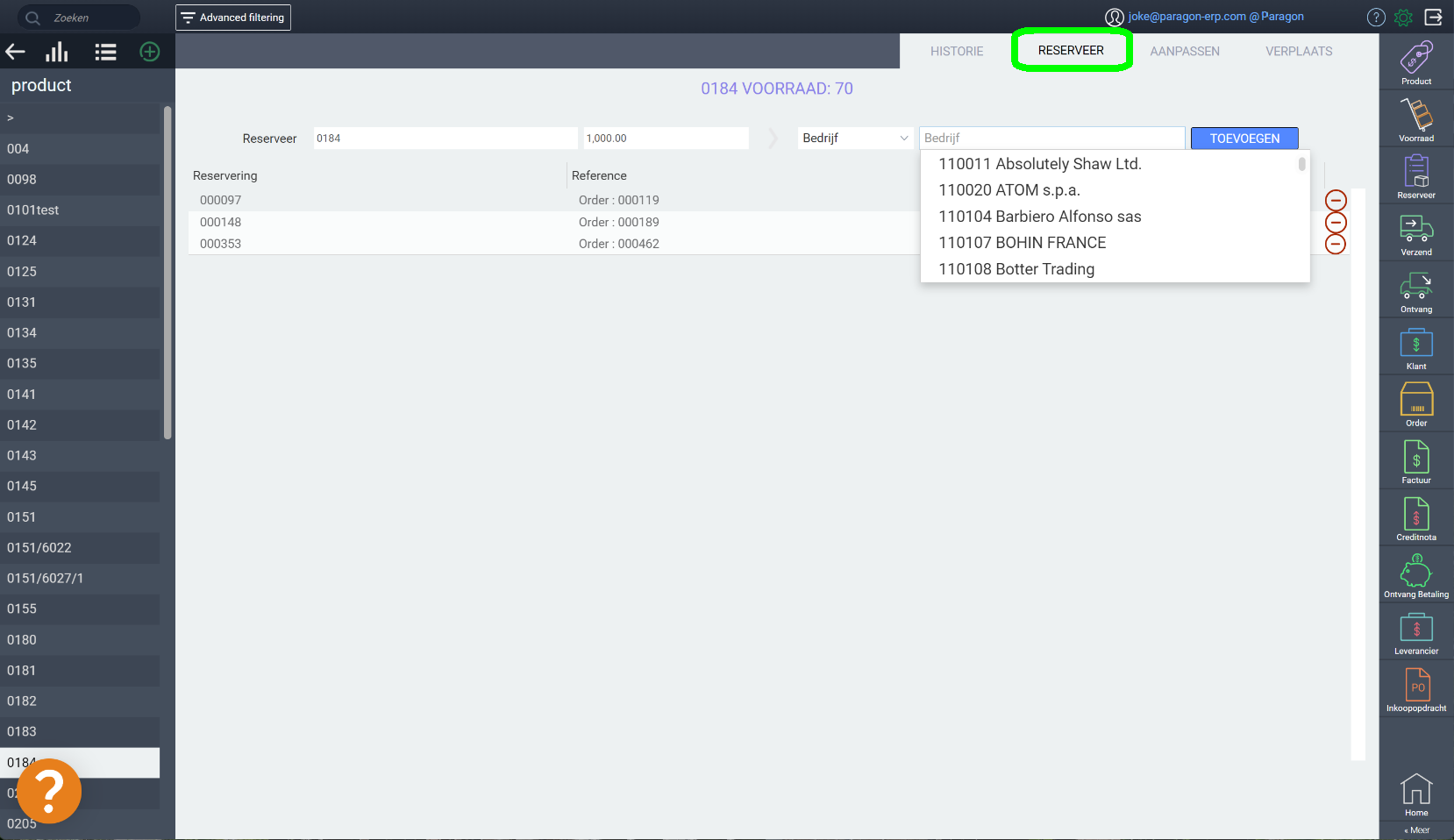Show the bar chart view icon
Image resolution: width=1454 pixels, height=840 pixels.
click(x=57, y=52)
